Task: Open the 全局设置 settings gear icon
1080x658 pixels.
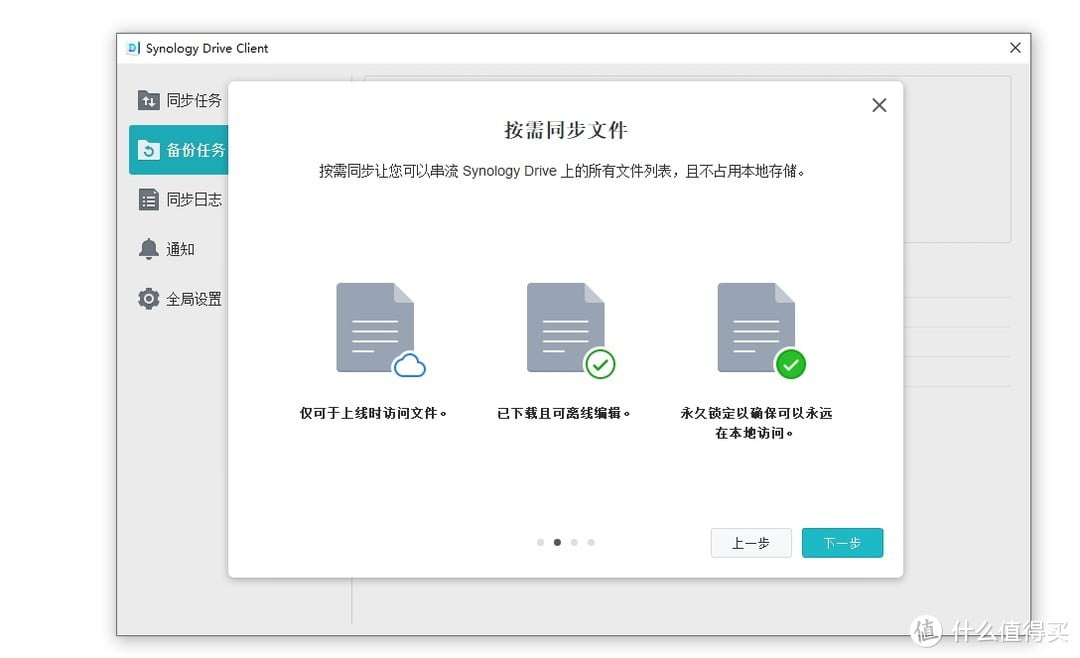Action: point(148,298)
